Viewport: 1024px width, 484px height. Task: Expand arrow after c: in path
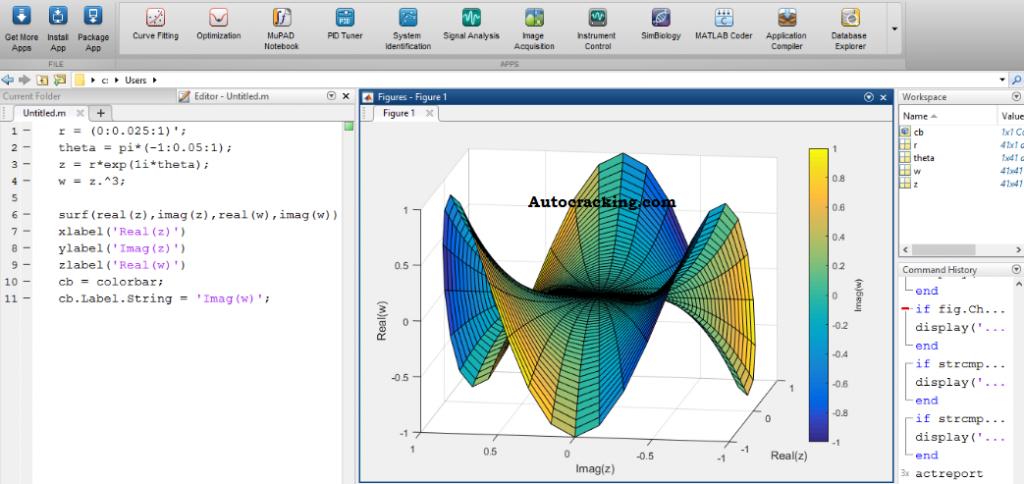pyautogui.click(x=116, y=80)
